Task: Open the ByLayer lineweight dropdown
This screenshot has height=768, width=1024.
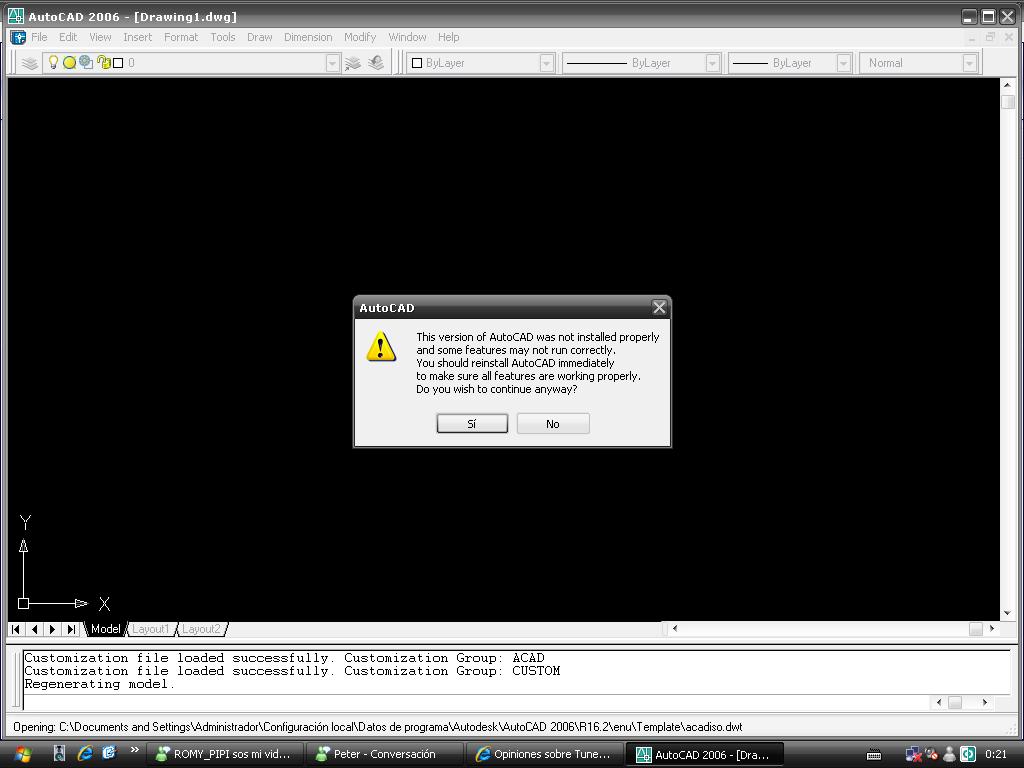Action: click(x=843, y=63)
